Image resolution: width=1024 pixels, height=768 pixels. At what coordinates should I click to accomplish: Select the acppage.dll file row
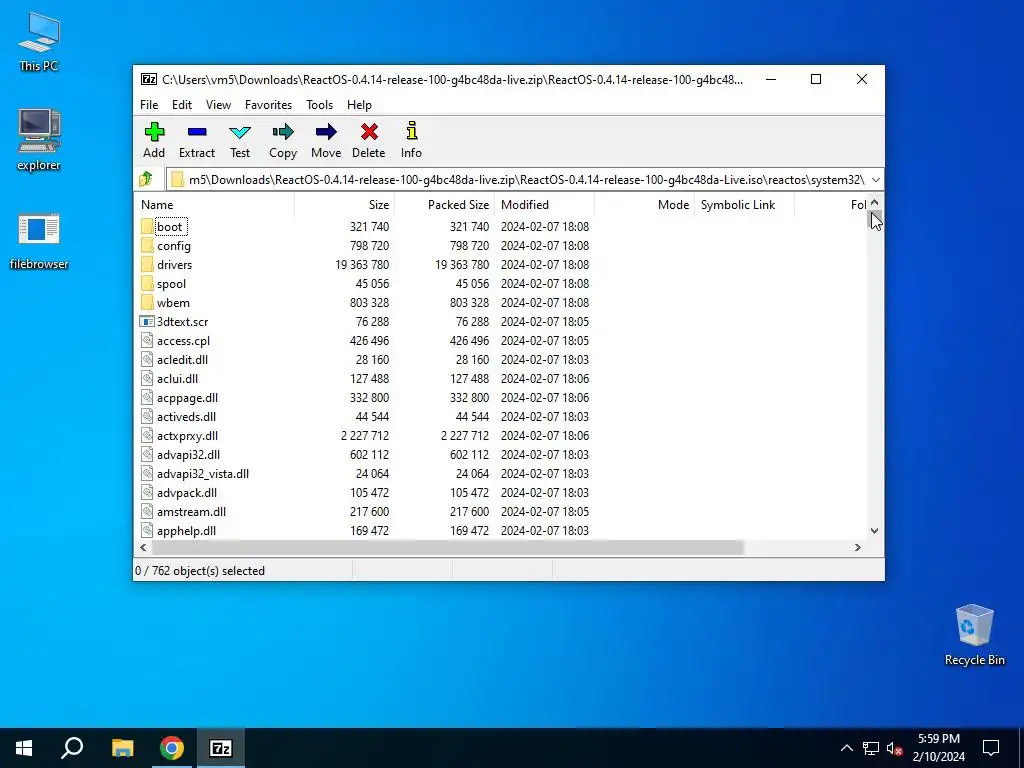pos(365,398)
